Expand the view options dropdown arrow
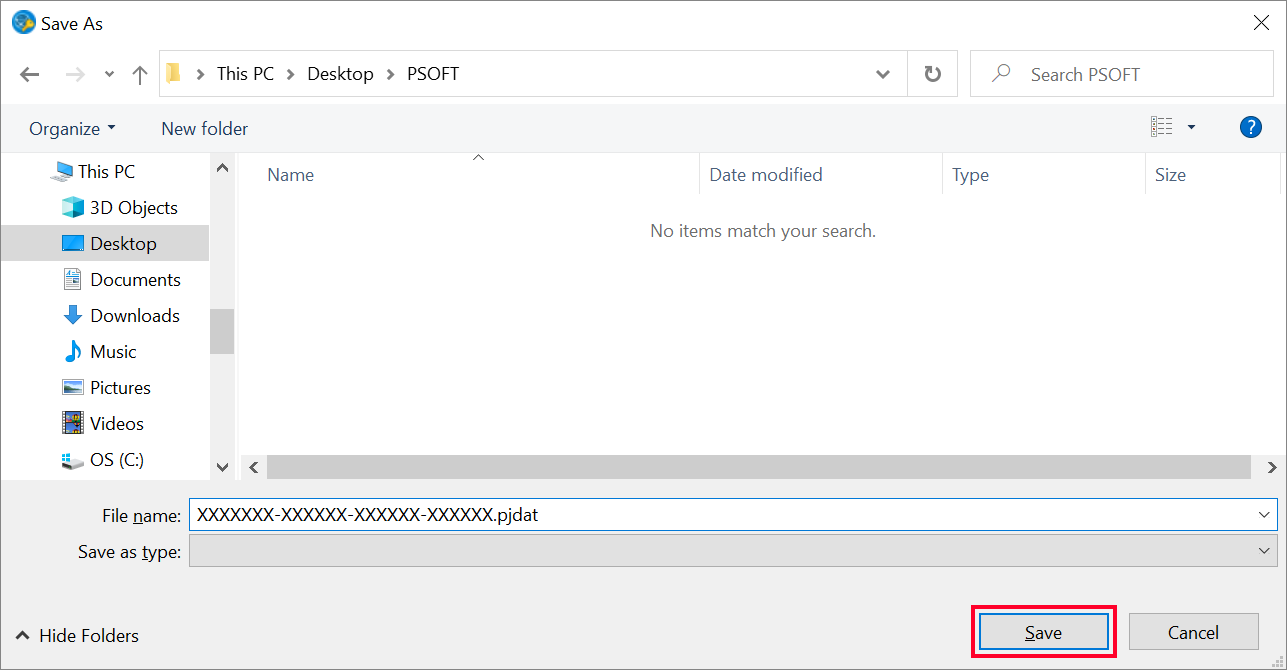 1191,127
